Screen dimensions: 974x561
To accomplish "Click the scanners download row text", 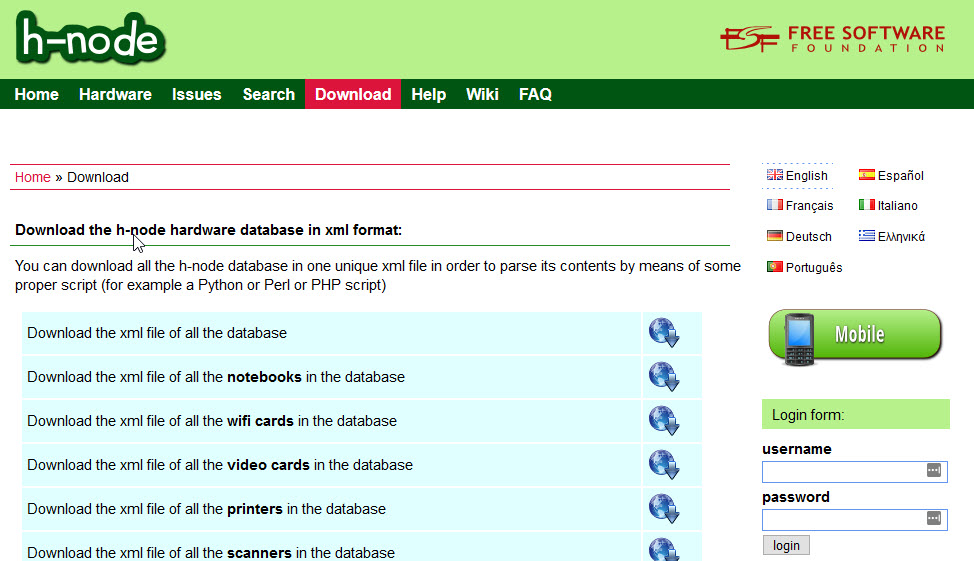I will (x=211, y=553).
